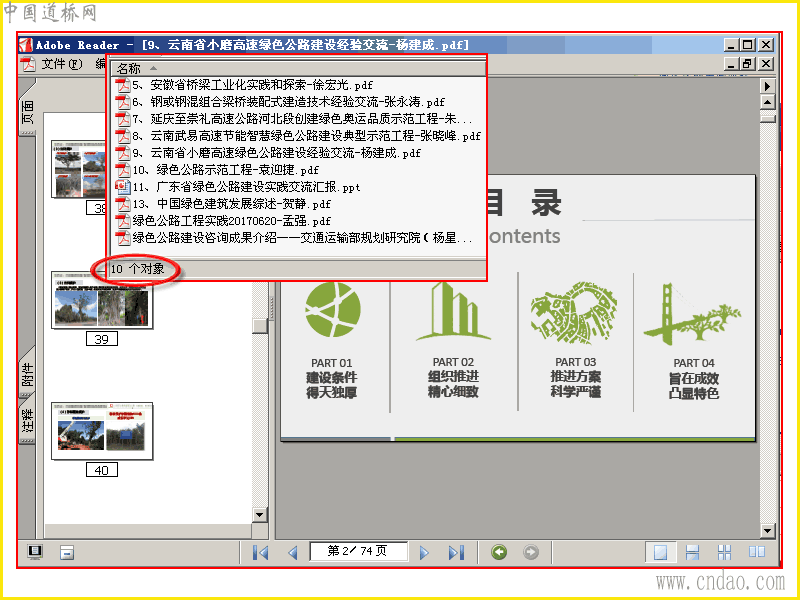This screenshot has width=800, height=600.
Task: Maximize the Adobe Reader window
Action: pos(748,45)
